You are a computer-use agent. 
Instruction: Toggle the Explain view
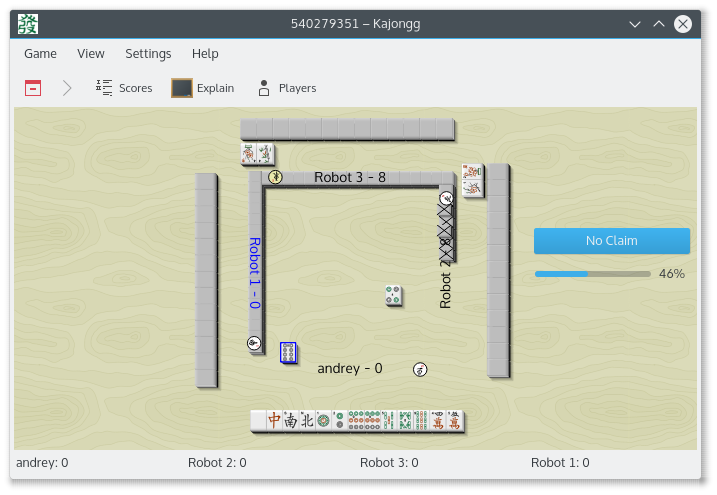[x=203, y=88]
